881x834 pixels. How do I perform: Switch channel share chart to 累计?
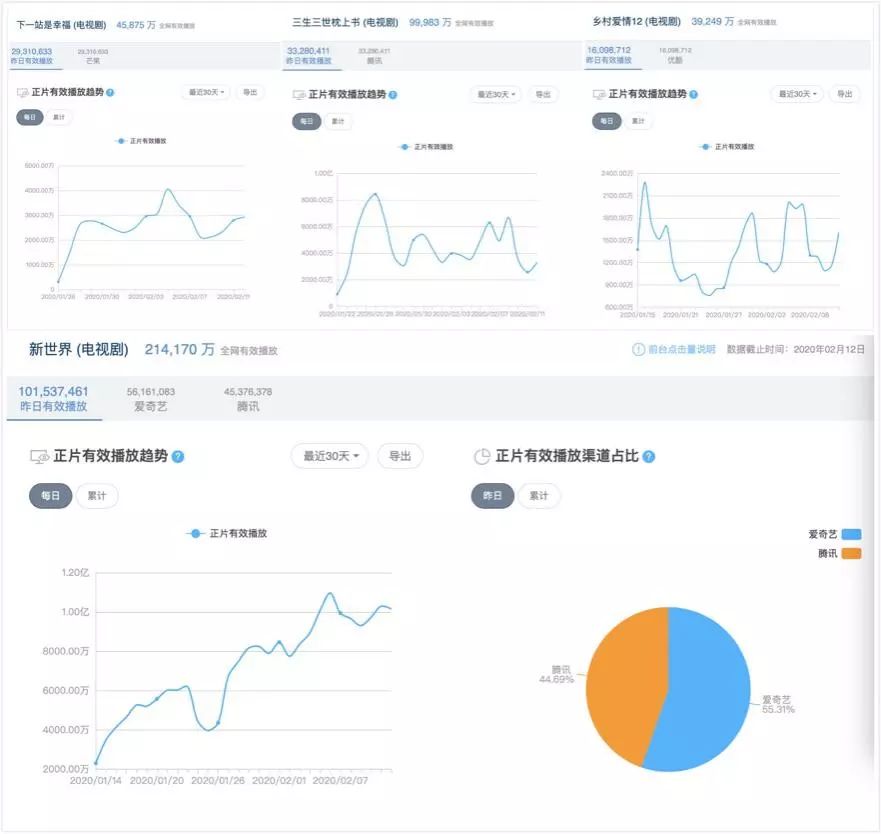click(538, 496)
